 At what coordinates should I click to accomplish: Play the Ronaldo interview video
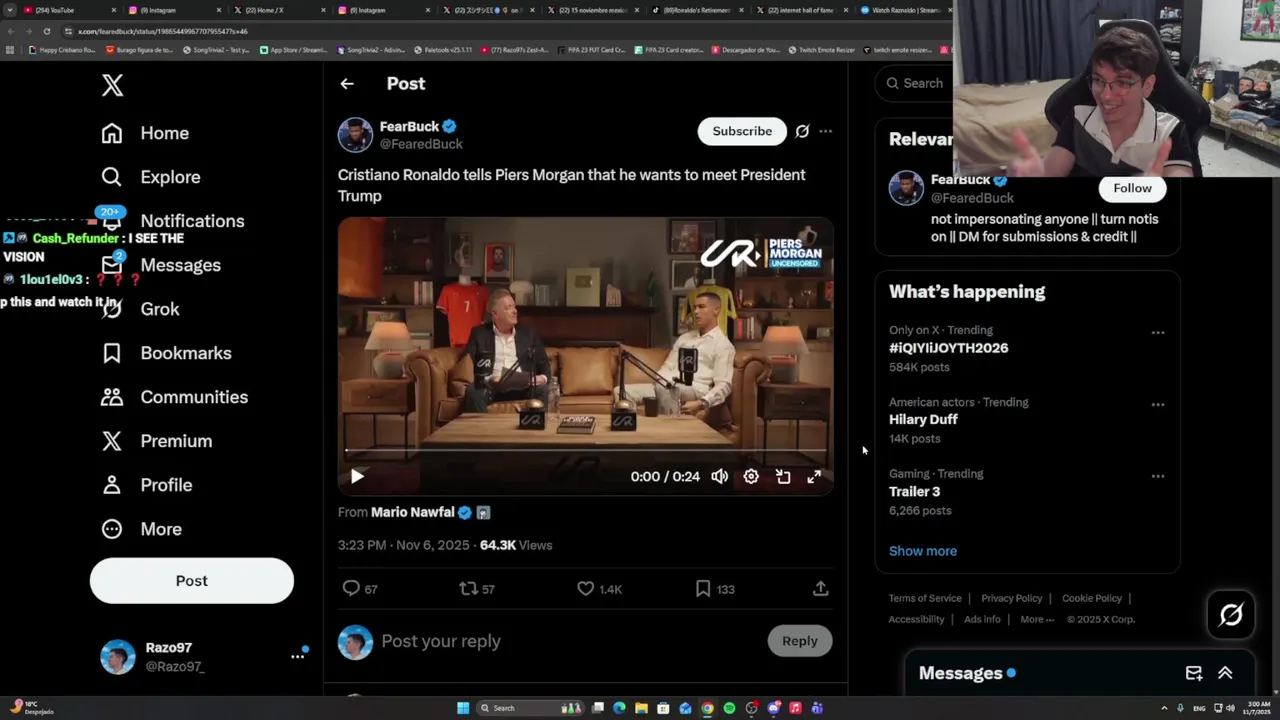pyautogui.click(x=357, y=477)
